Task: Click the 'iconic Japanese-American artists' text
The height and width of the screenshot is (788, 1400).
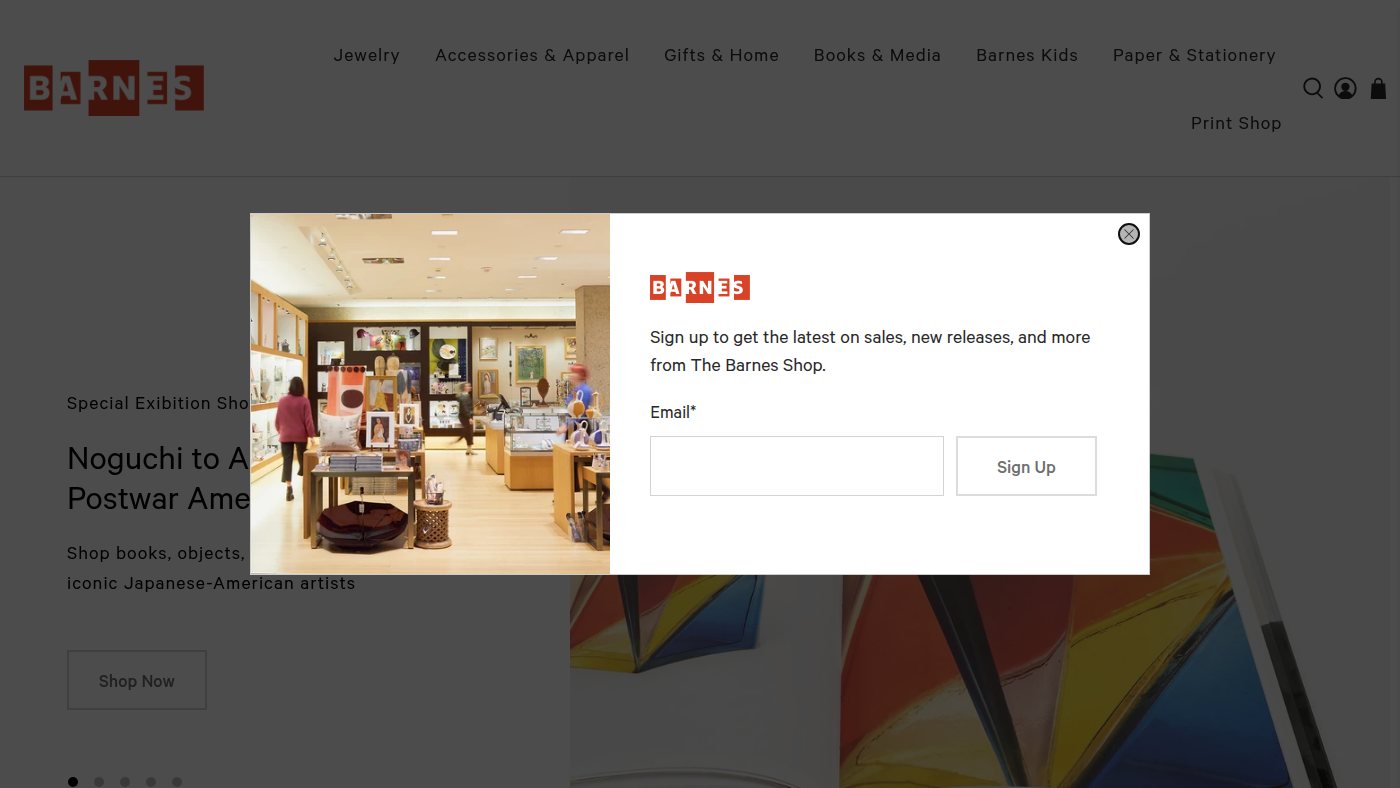Action: pos(211,583)
